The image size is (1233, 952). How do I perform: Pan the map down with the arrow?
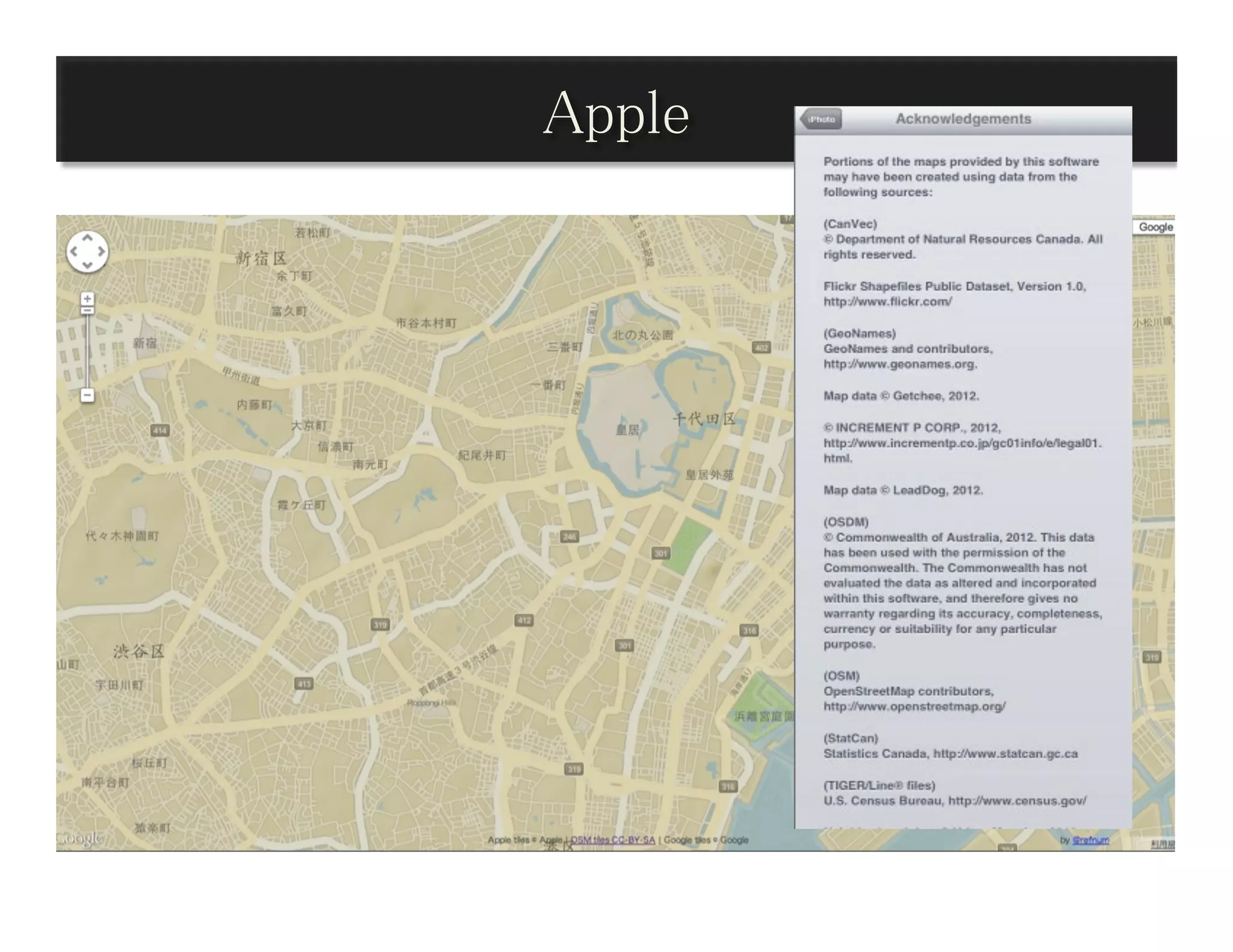pyautogui.click(x=87, y=264)
